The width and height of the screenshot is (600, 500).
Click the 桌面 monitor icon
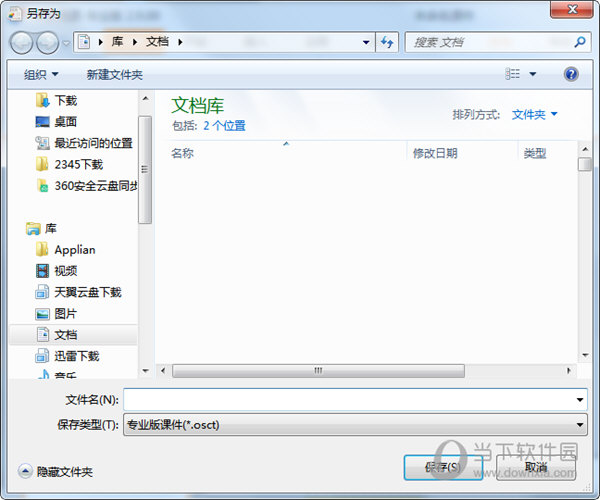pos(42,122)
